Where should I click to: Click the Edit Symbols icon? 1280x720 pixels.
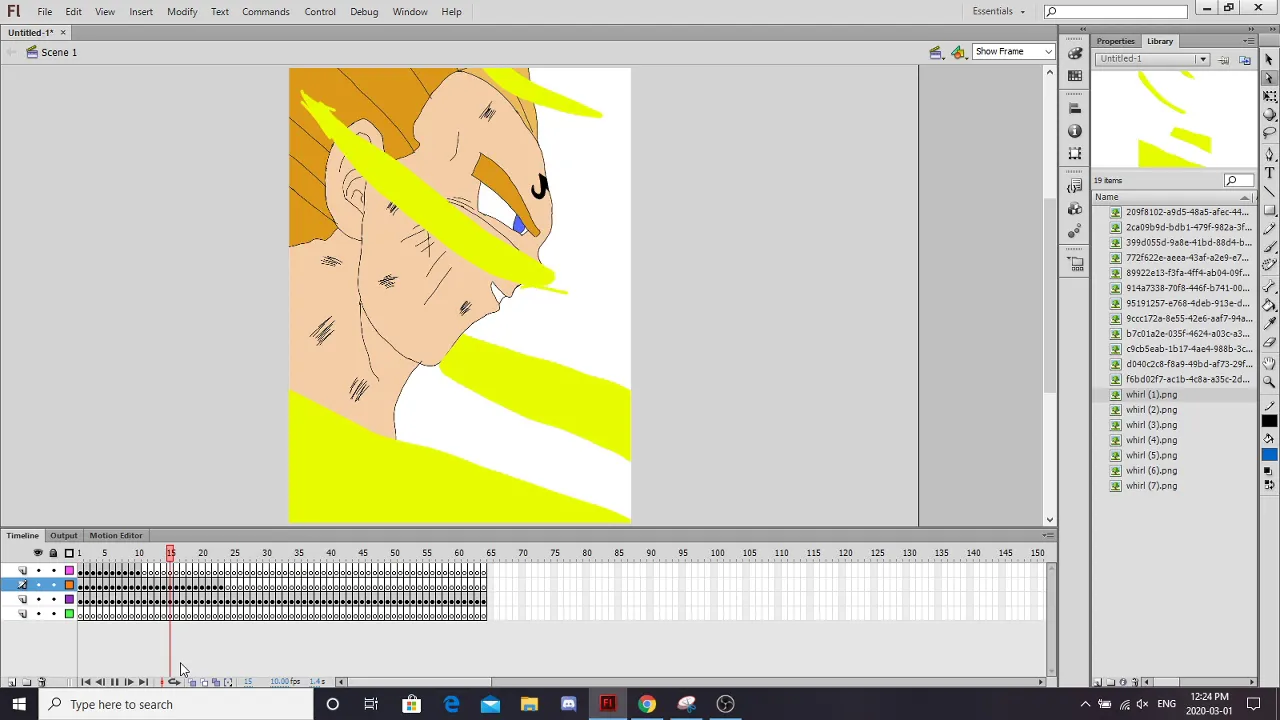[958, 52]
